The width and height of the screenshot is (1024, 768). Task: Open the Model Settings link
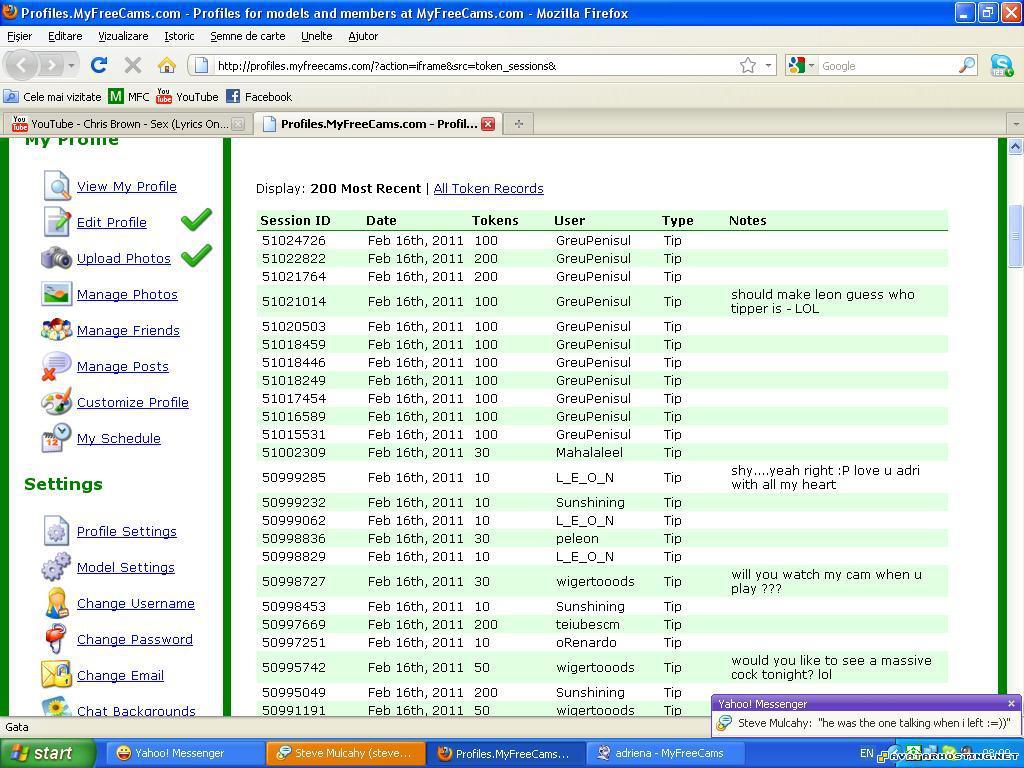pos(125,567)
